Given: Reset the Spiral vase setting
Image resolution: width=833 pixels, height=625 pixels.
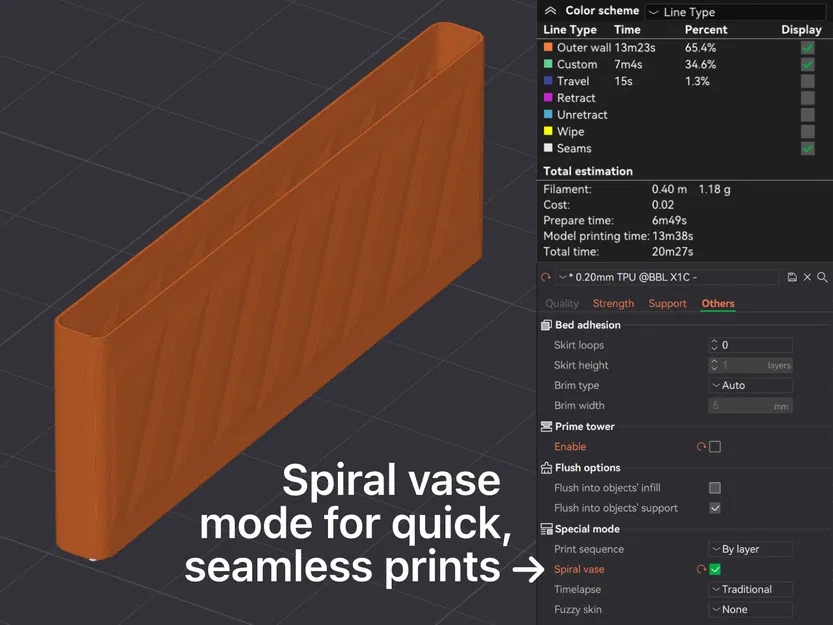Looking at the screenshot, I should point(701,569).
